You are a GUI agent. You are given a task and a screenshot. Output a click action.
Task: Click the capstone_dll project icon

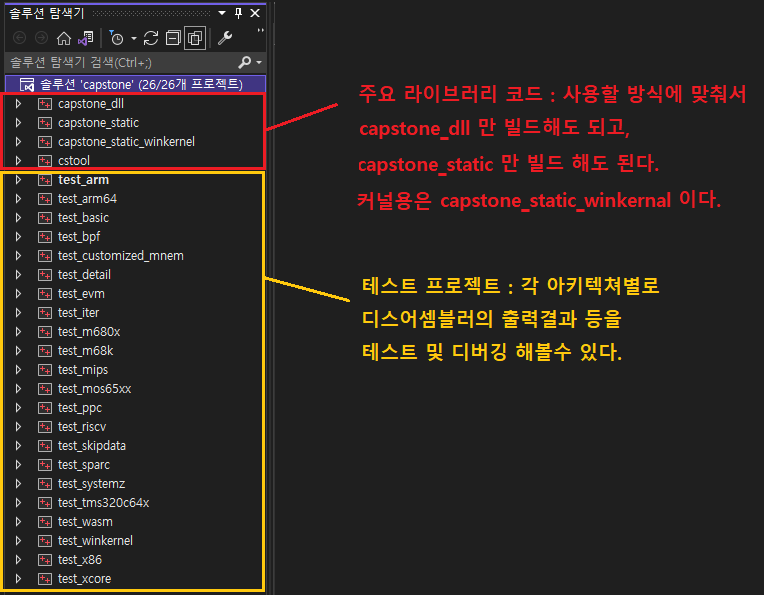tap(45, 104)
